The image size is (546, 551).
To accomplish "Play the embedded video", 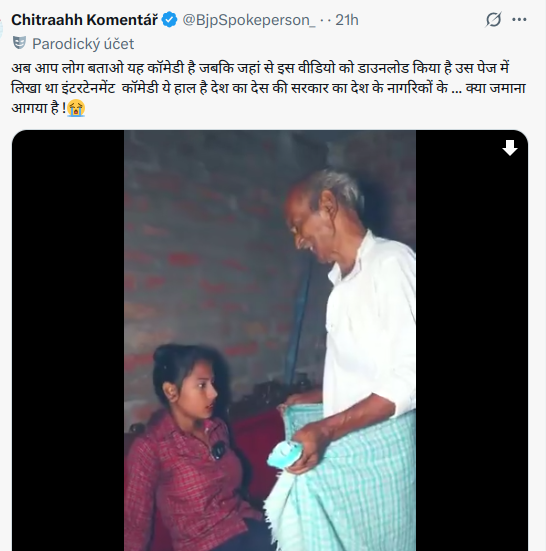I will [270, 340].
